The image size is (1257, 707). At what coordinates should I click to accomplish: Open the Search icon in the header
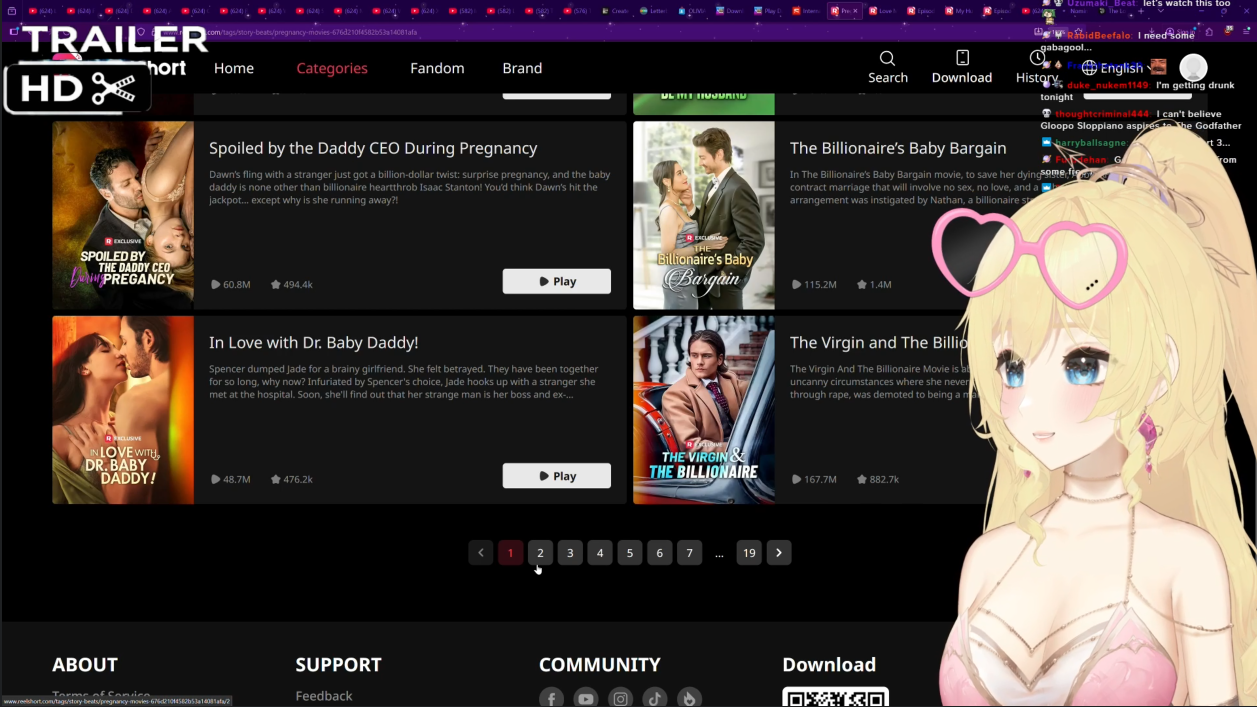(887, 58)
